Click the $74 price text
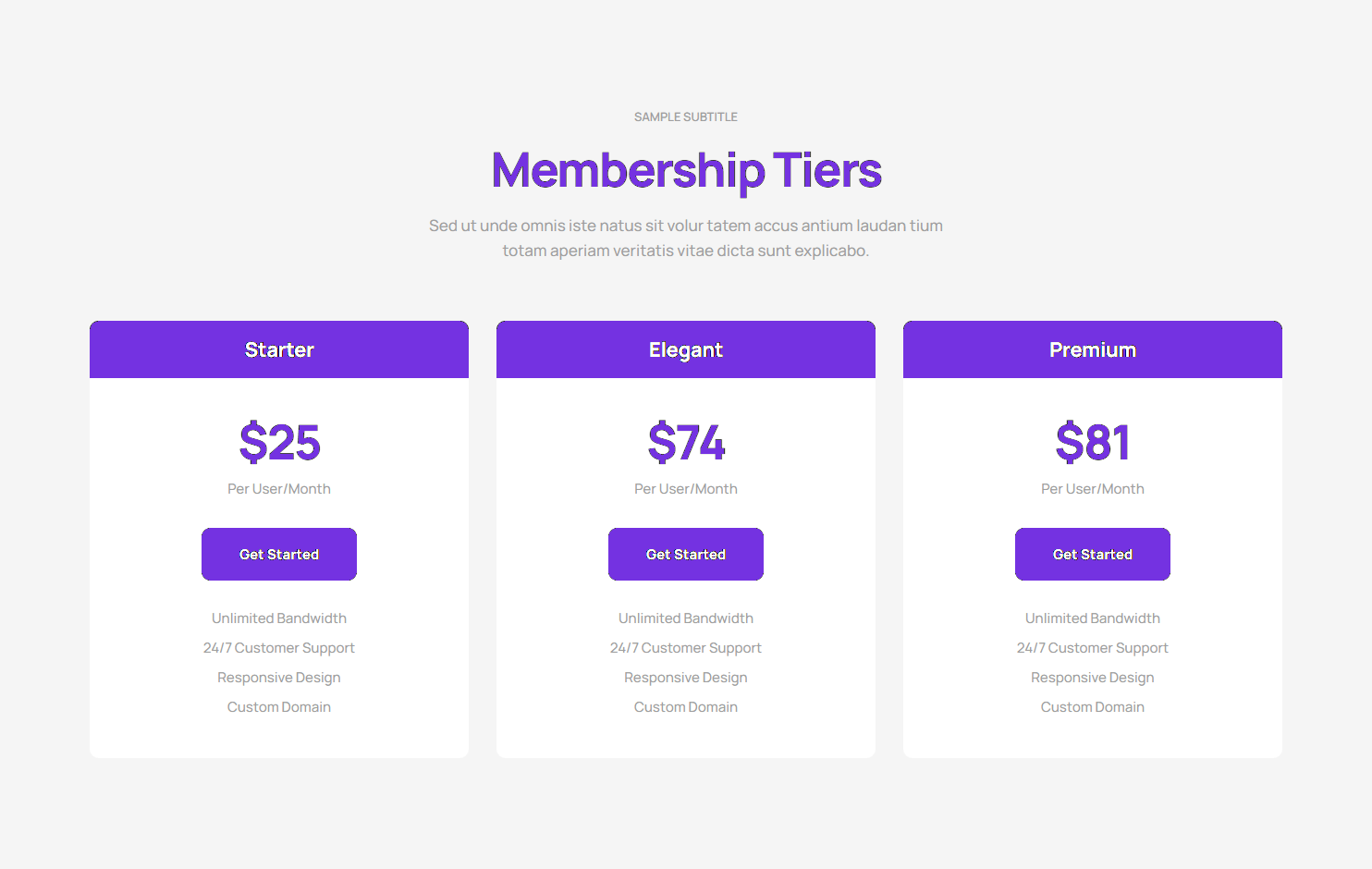The width and height of the screenshot is (1372, 869). (686, 442)
